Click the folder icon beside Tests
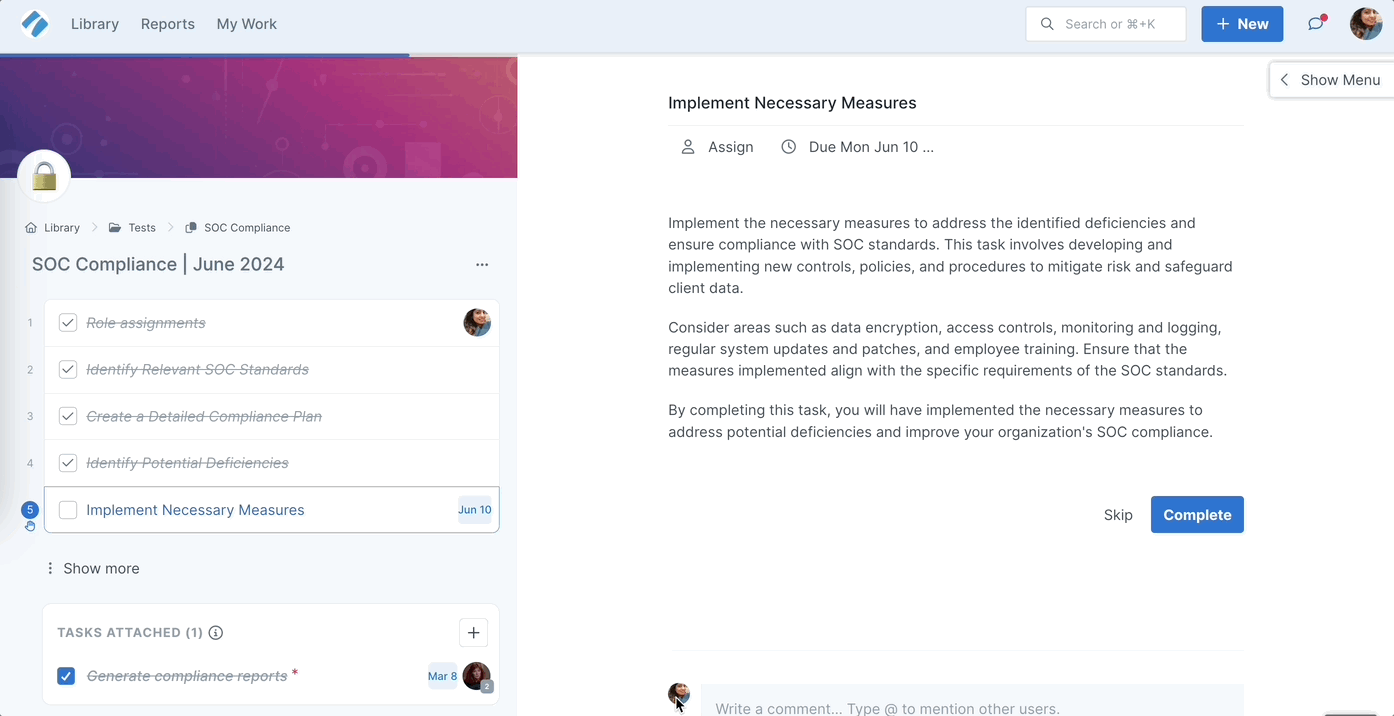 tap(115, 228)
